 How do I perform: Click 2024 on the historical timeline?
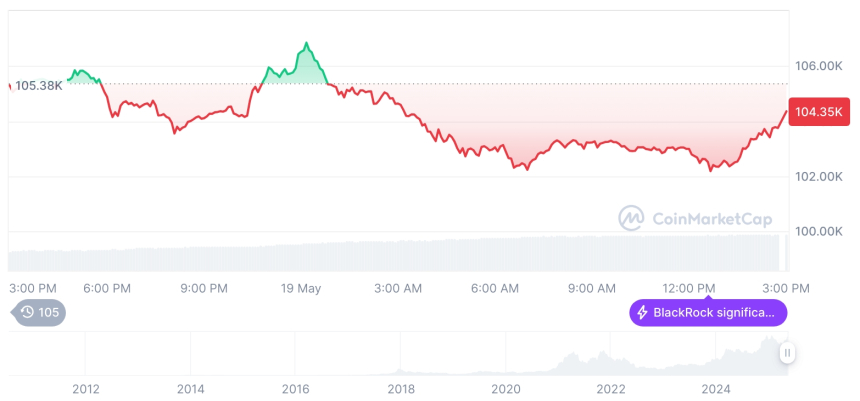coord(716,389)
